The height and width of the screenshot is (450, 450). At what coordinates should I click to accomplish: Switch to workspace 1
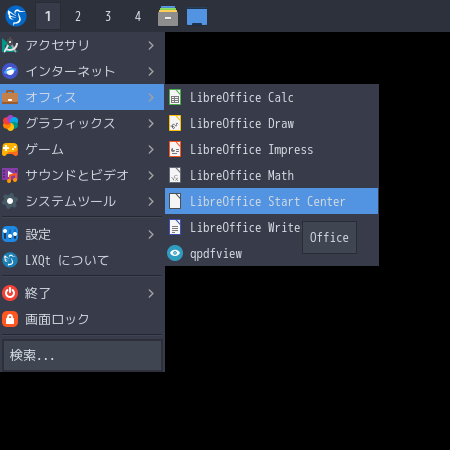tap(48, 16)
